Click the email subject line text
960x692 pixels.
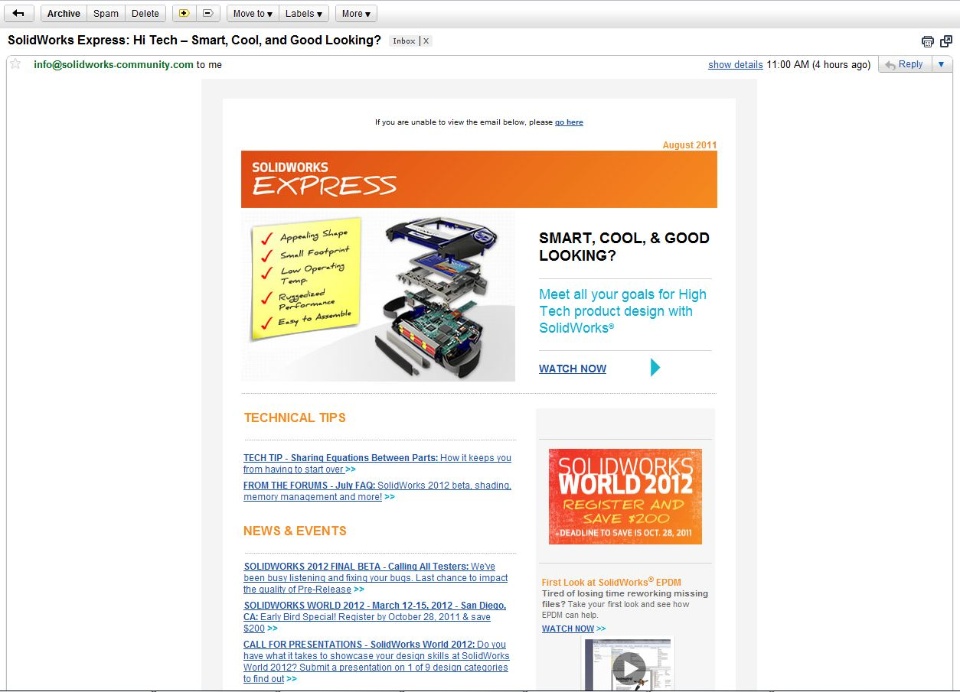coord(194,40)
